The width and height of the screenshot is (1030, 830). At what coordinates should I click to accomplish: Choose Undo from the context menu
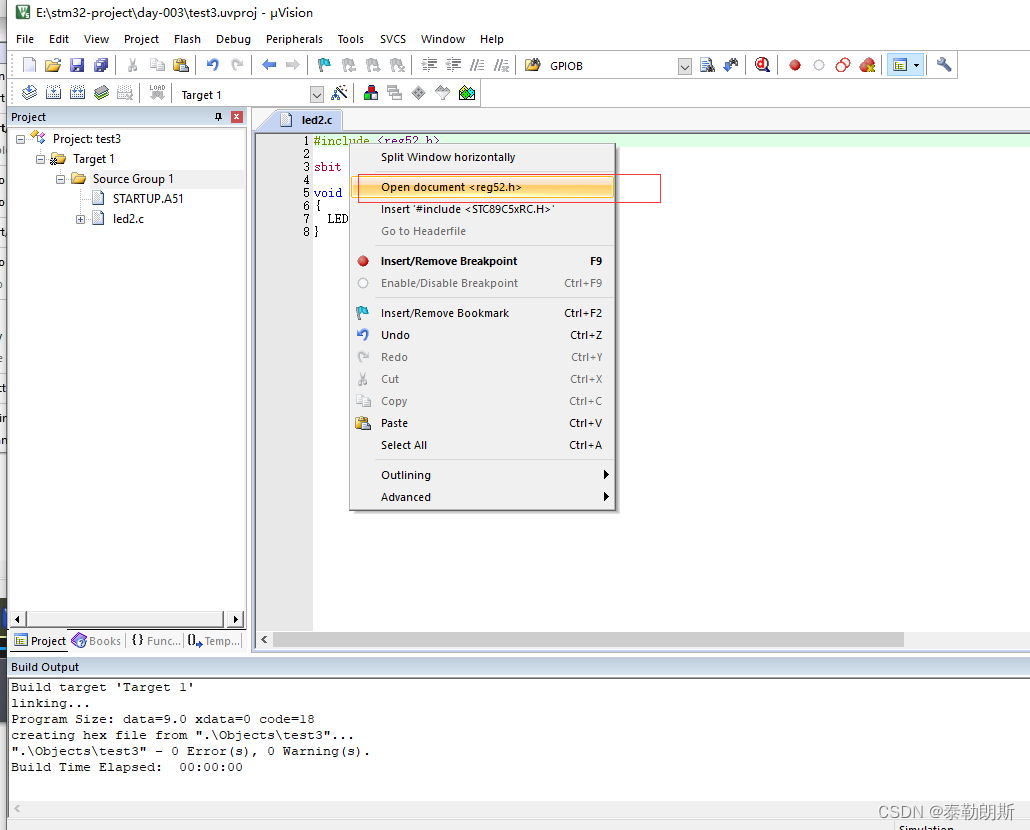point(483,335)
